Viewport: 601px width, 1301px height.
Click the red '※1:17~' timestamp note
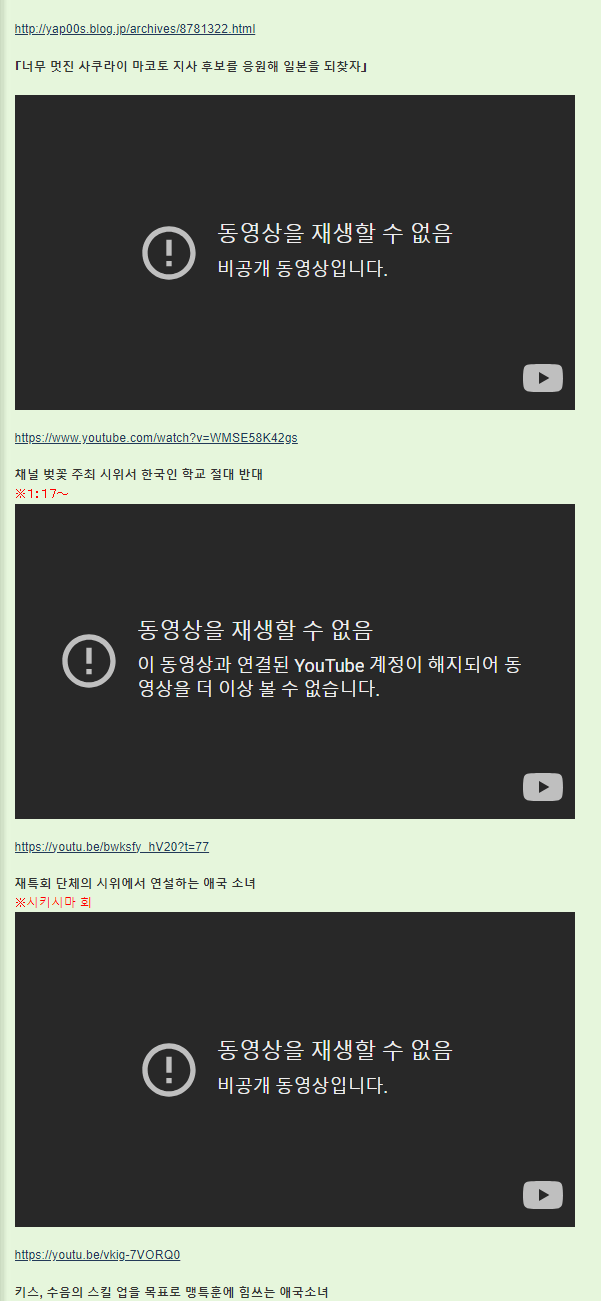point(41,494)
